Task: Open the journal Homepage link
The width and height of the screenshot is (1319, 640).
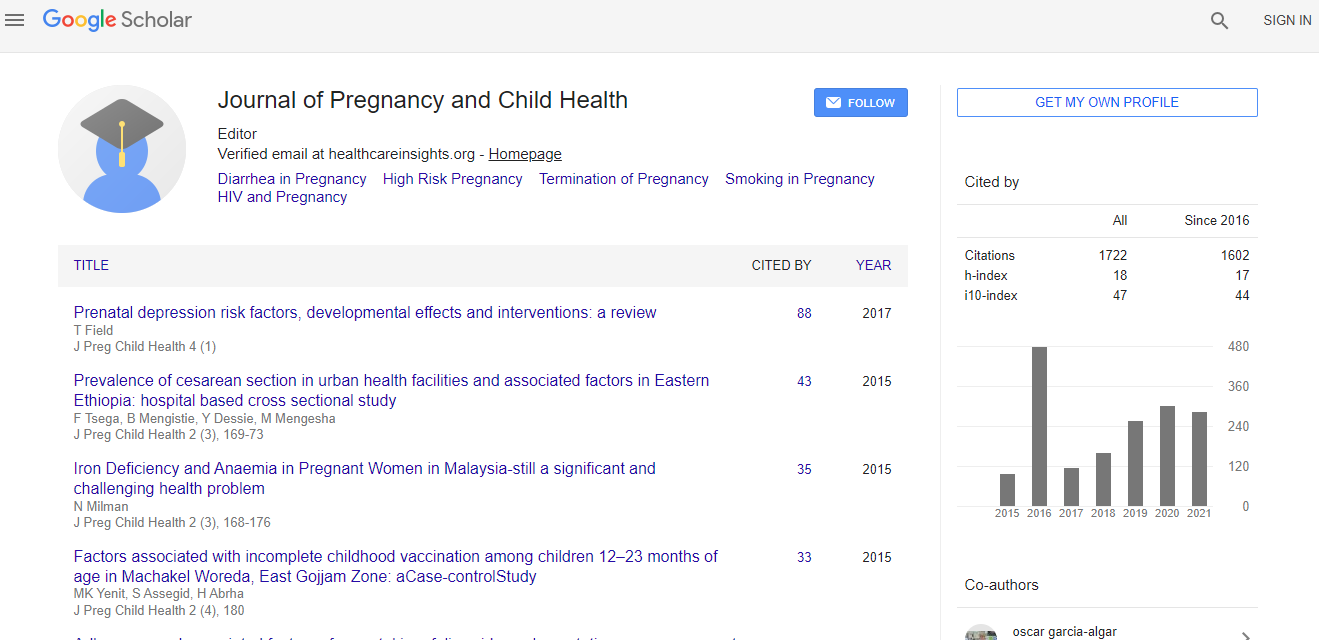Action: click(x=525, y=154)
